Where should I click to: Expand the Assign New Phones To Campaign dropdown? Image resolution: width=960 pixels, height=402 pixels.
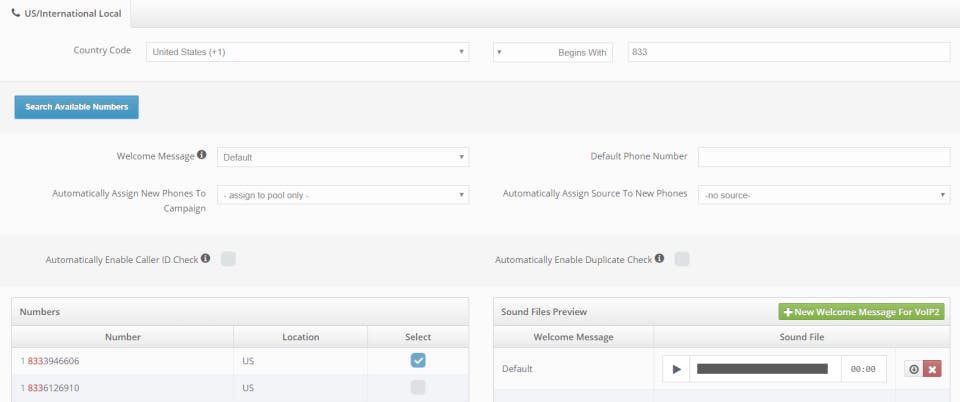pyautogui.click(x=342, y=195)
